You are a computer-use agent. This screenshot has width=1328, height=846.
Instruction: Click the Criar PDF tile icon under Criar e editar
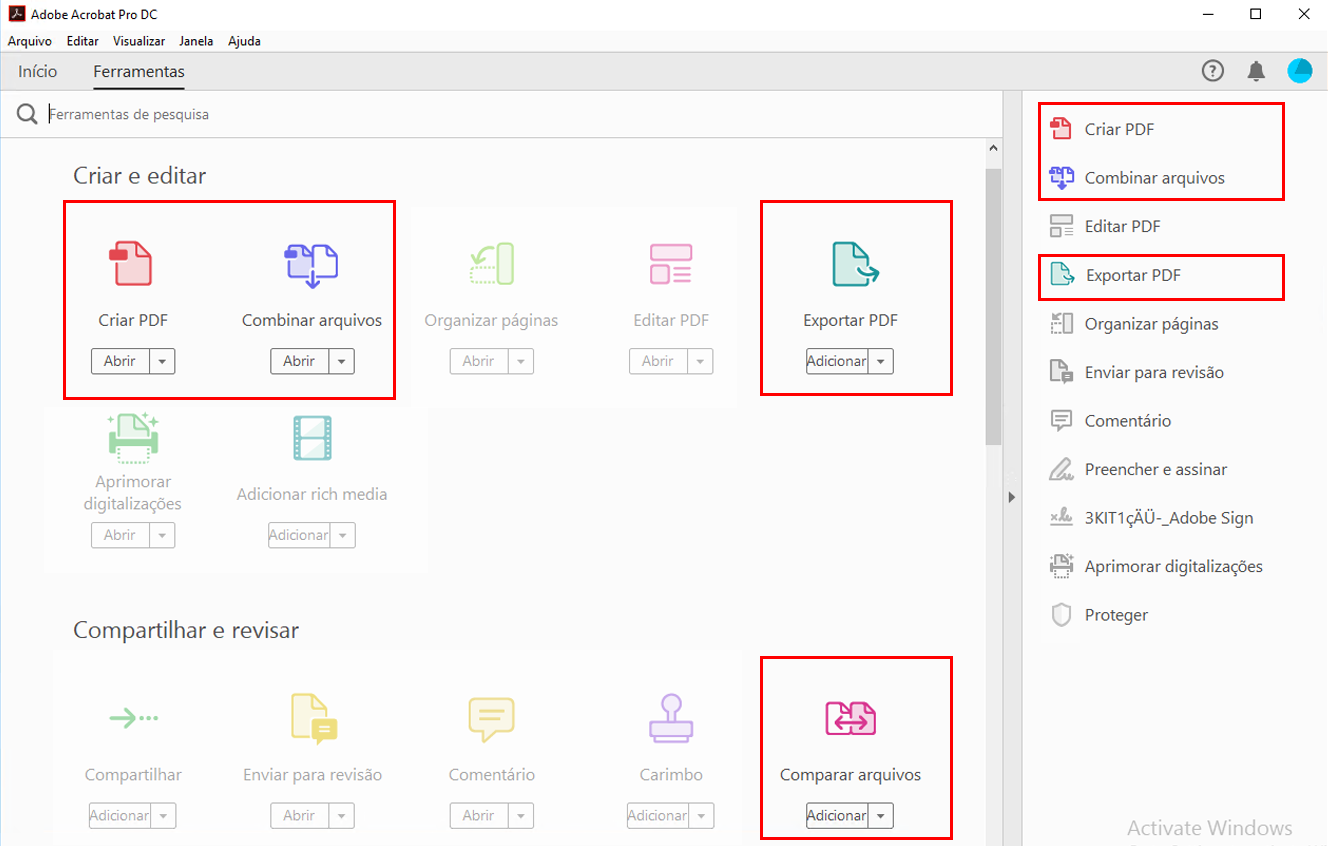click(131, 263)
